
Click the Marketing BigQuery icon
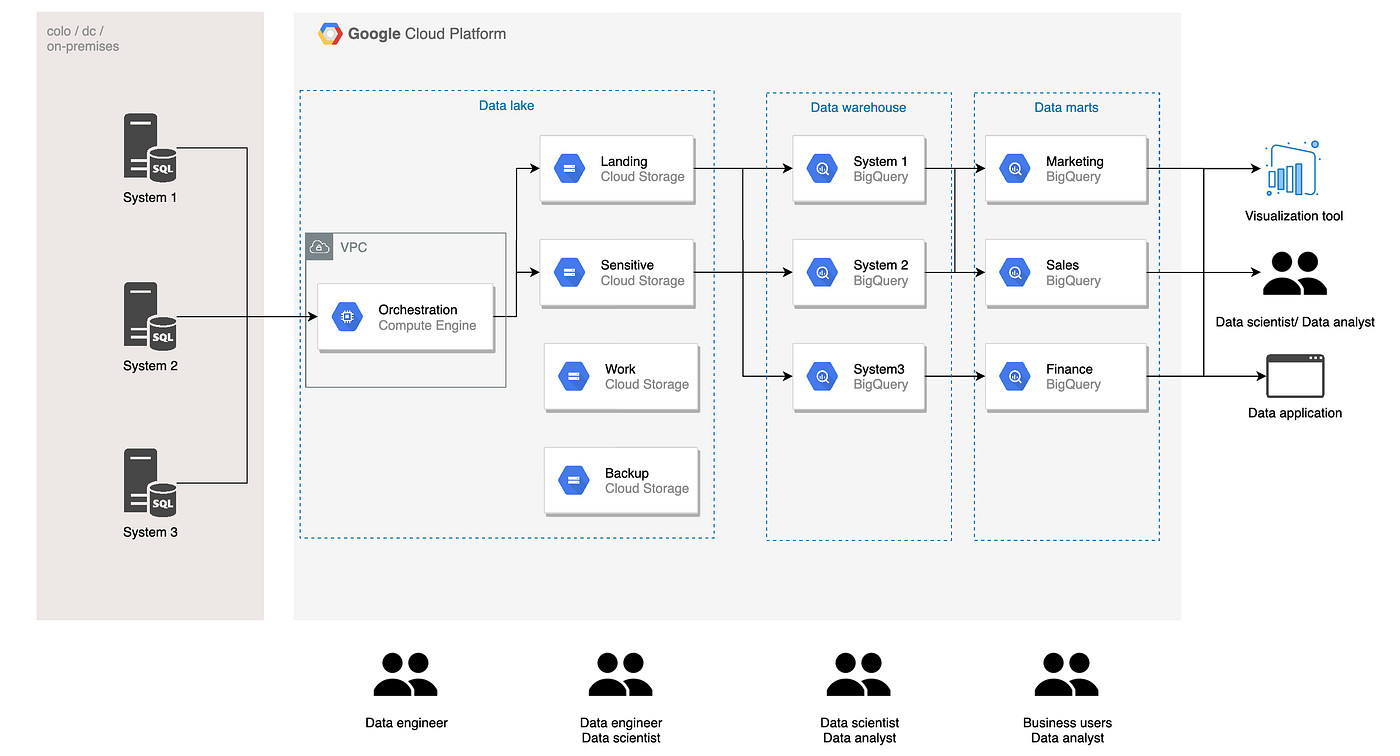click(x=1014, y=169)
